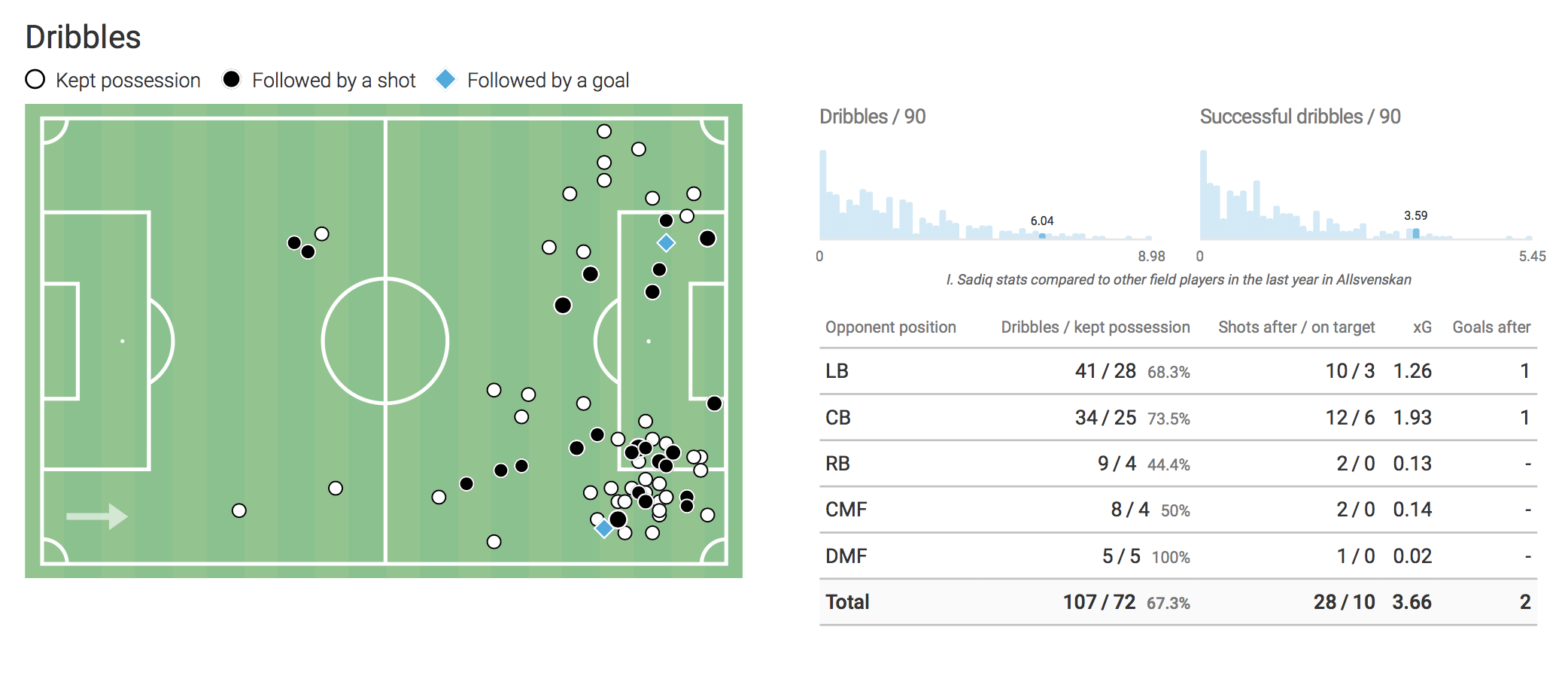1568x685 pixels.
Task: Click the leftmost white dribble marker on the pitch
Action: click(239, 511)
